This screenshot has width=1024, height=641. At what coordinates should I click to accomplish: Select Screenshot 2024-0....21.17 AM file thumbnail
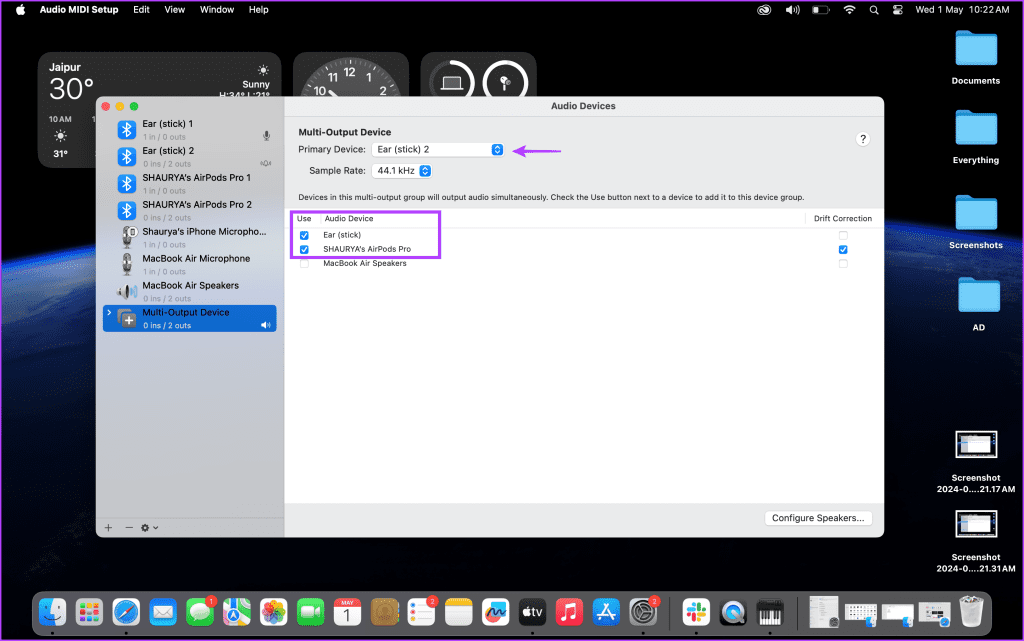[976, 445]
